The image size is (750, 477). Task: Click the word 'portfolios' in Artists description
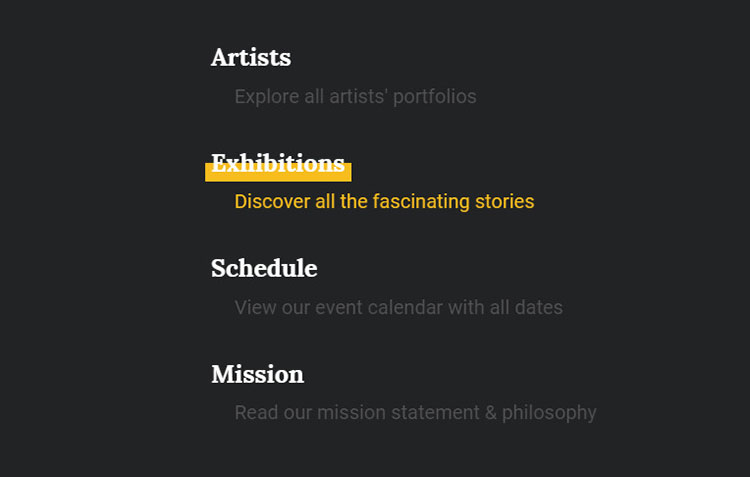[x=435, y=97]
